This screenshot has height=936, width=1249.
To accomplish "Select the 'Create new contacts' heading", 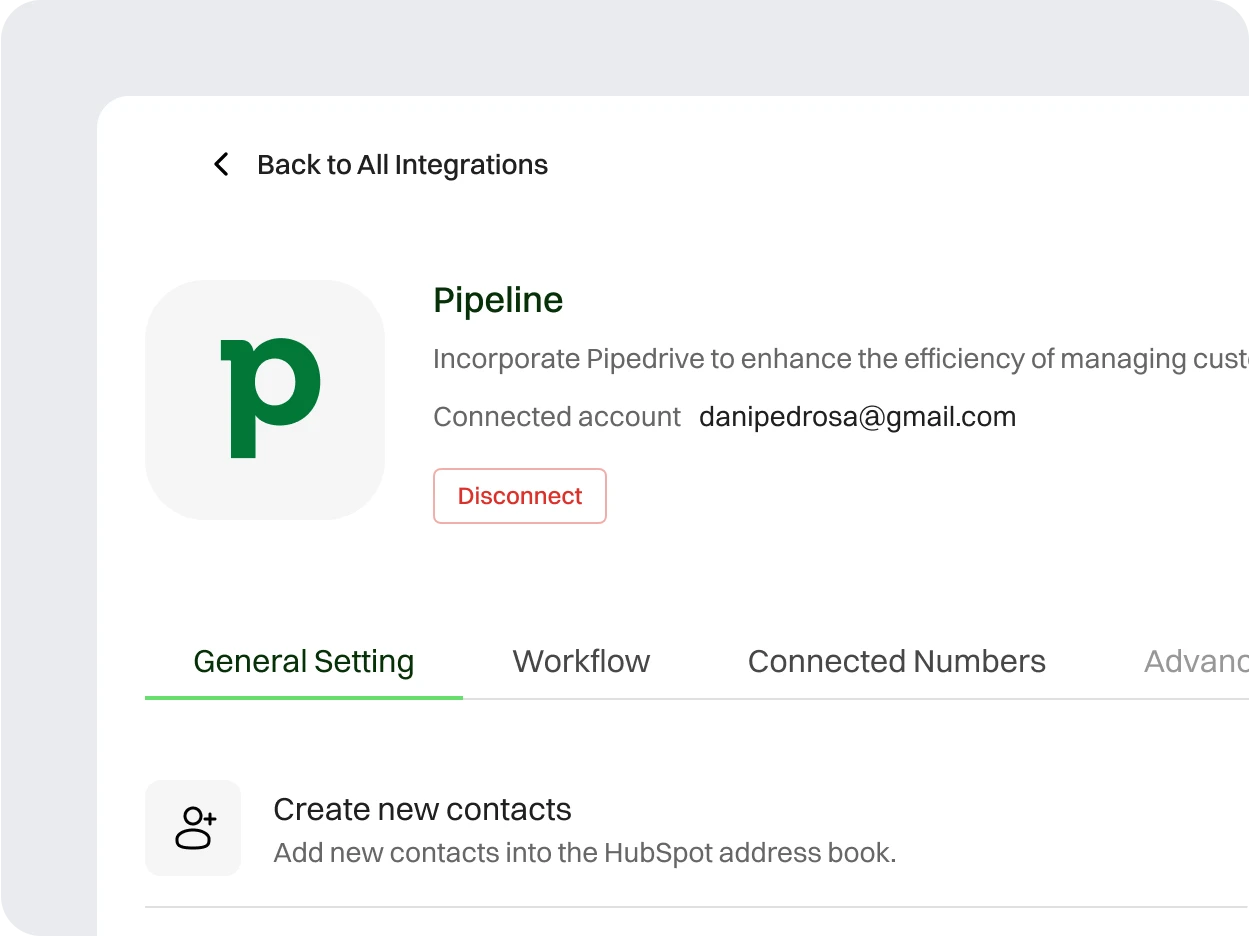I will click(x=422, y=809).
